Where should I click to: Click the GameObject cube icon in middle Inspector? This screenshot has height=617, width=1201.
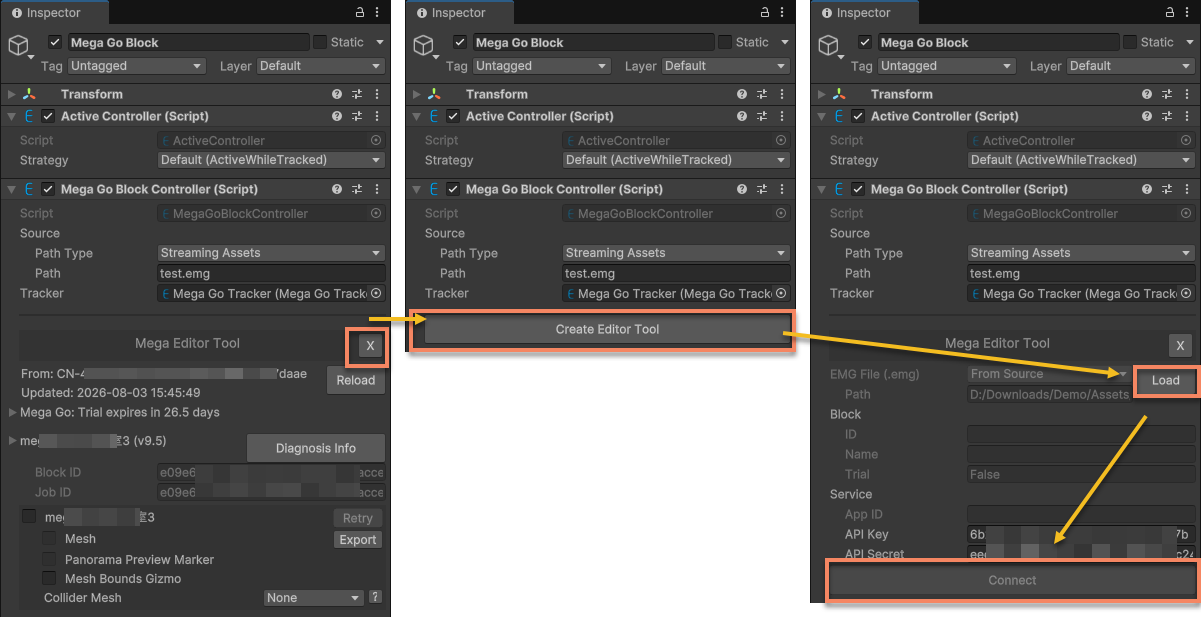tap(424, 46)
